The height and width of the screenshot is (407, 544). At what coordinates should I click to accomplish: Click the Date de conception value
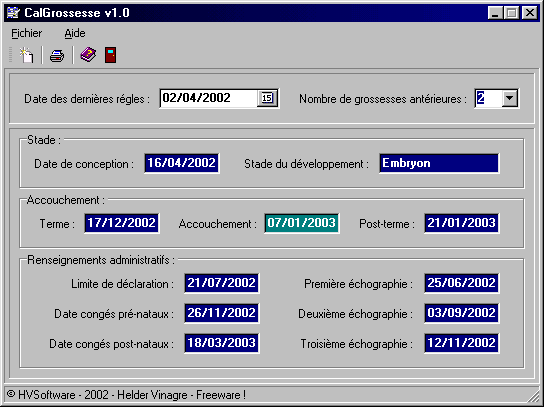(181, 163)
